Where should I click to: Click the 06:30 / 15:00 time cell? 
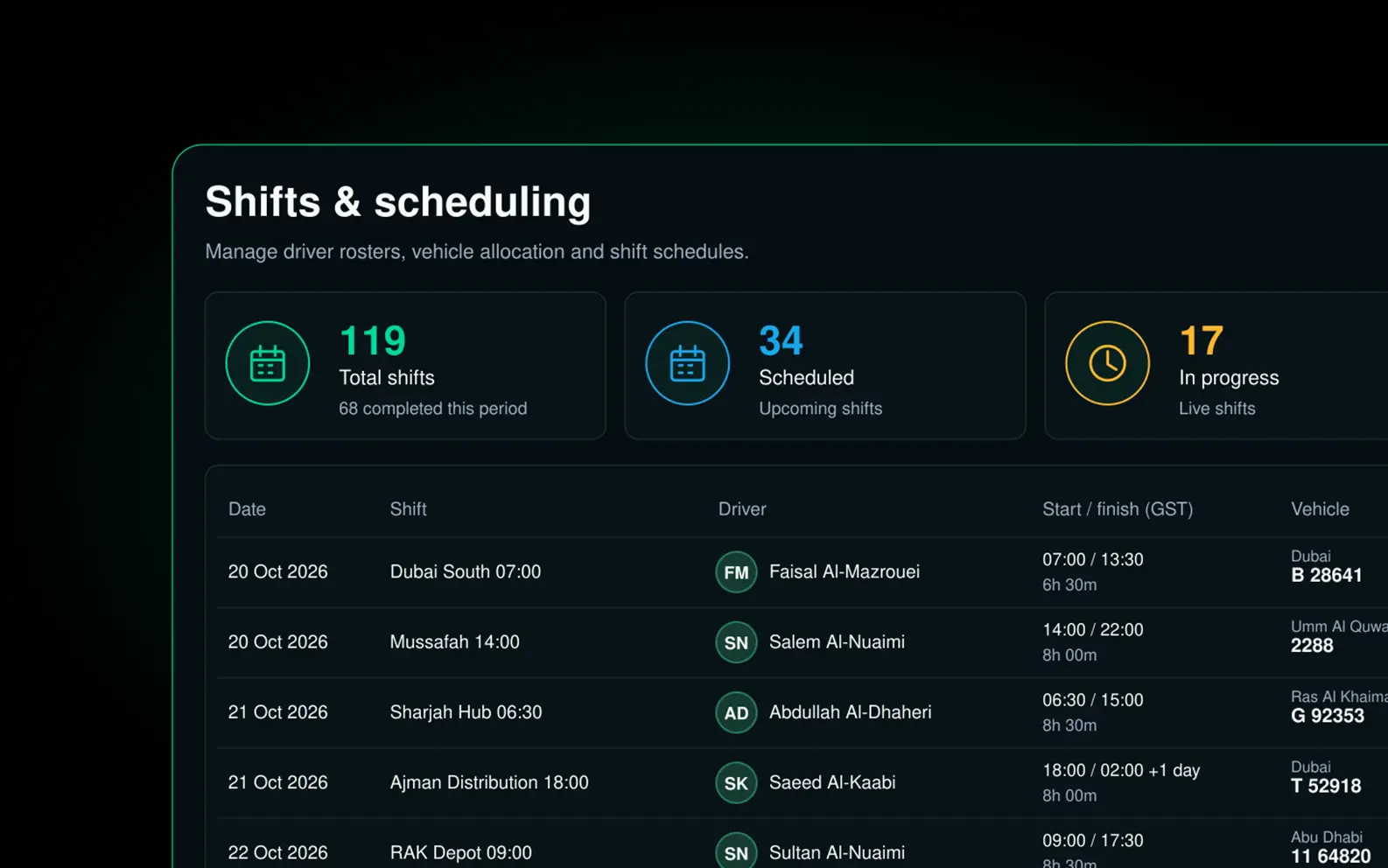tap(1092, 700)
